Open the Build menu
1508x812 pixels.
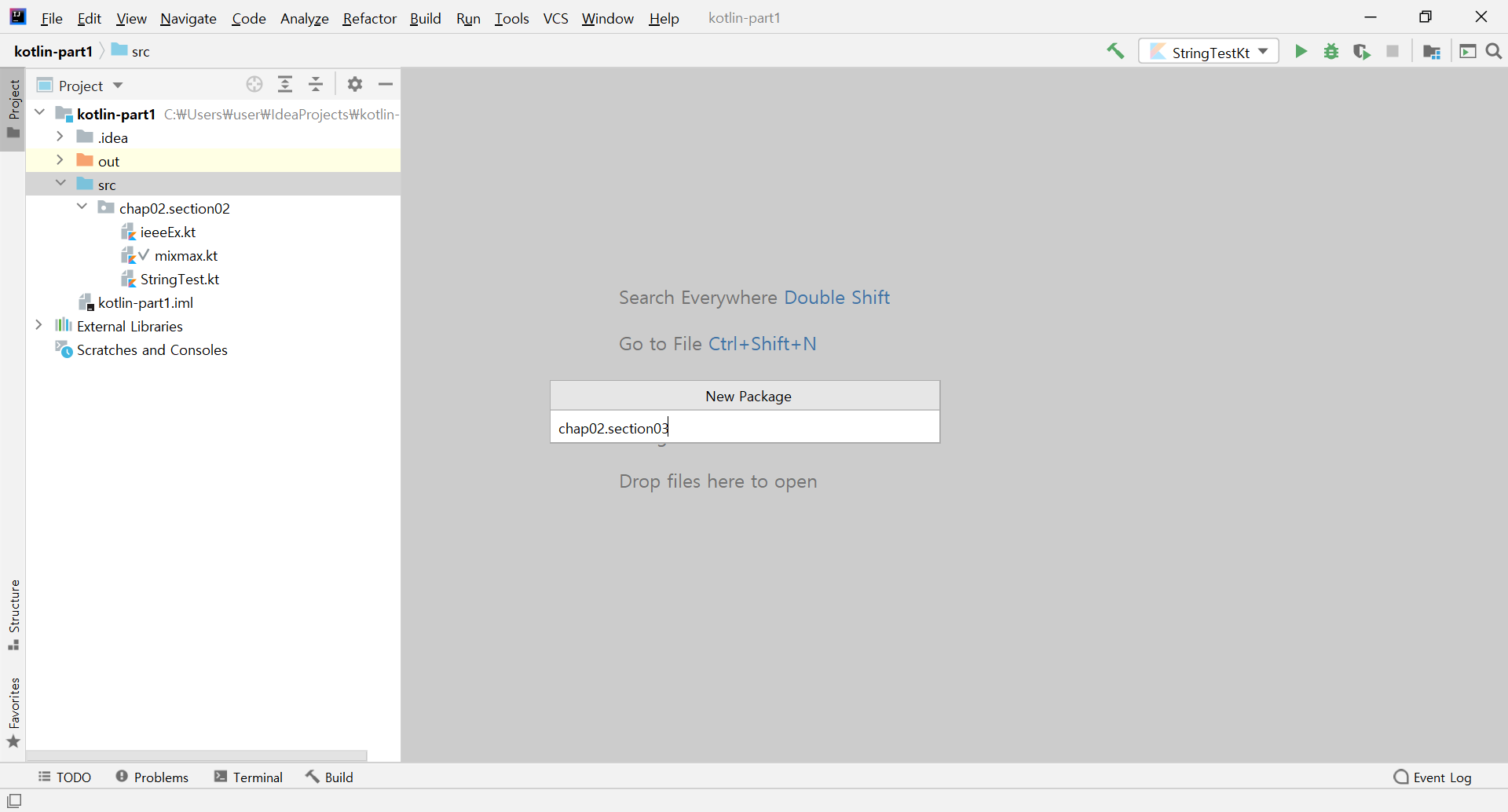[426, 18]
